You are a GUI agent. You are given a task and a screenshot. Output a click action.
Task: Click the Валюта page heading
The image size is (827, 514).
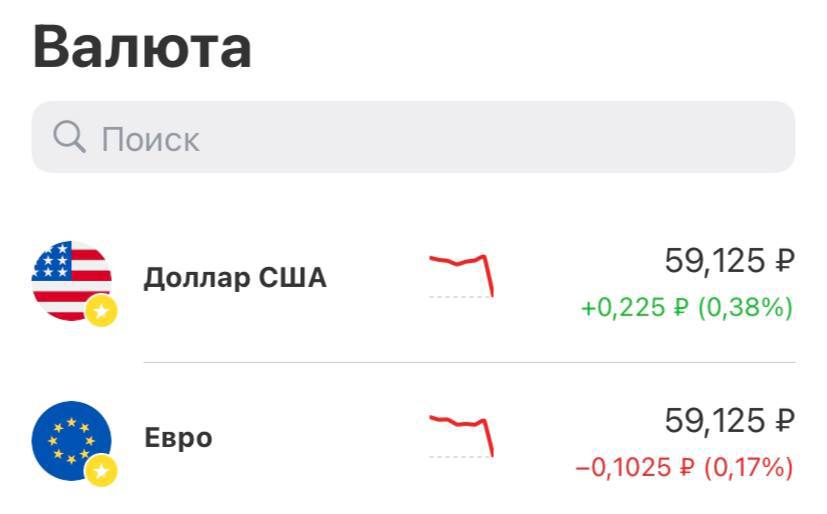tap(142, 47)
